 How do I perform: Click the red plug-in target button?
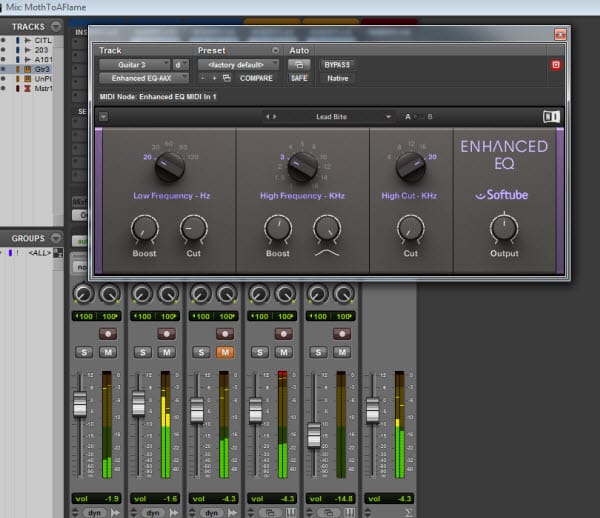coord(556,65)
